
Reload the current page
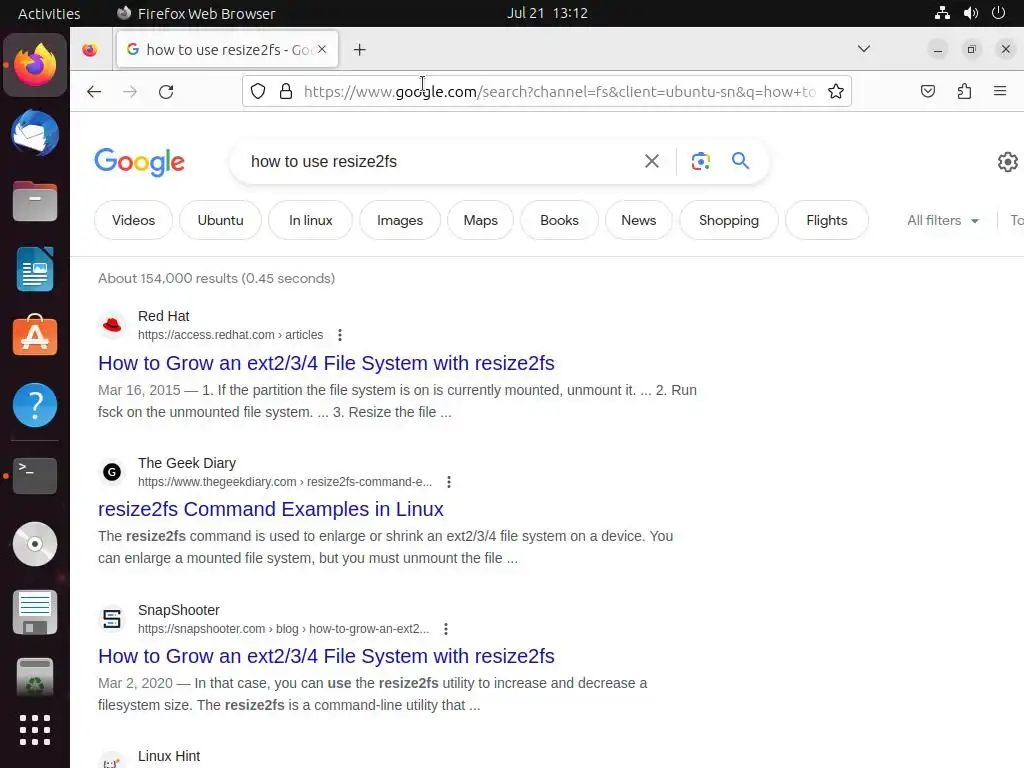click(x=166, y=91)
